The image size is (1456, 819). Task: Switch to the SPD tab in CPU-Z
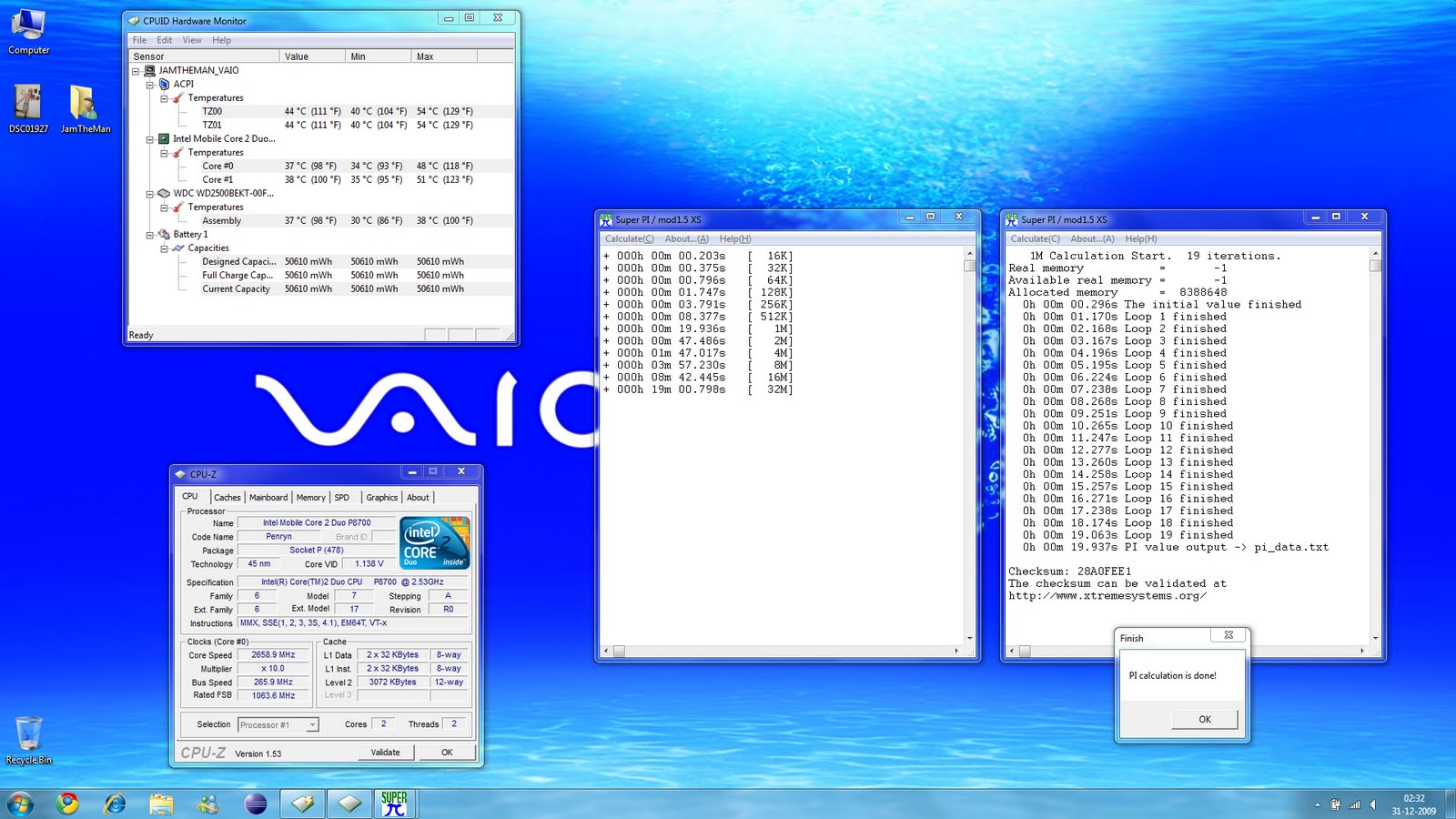click(x=342, y=498)
